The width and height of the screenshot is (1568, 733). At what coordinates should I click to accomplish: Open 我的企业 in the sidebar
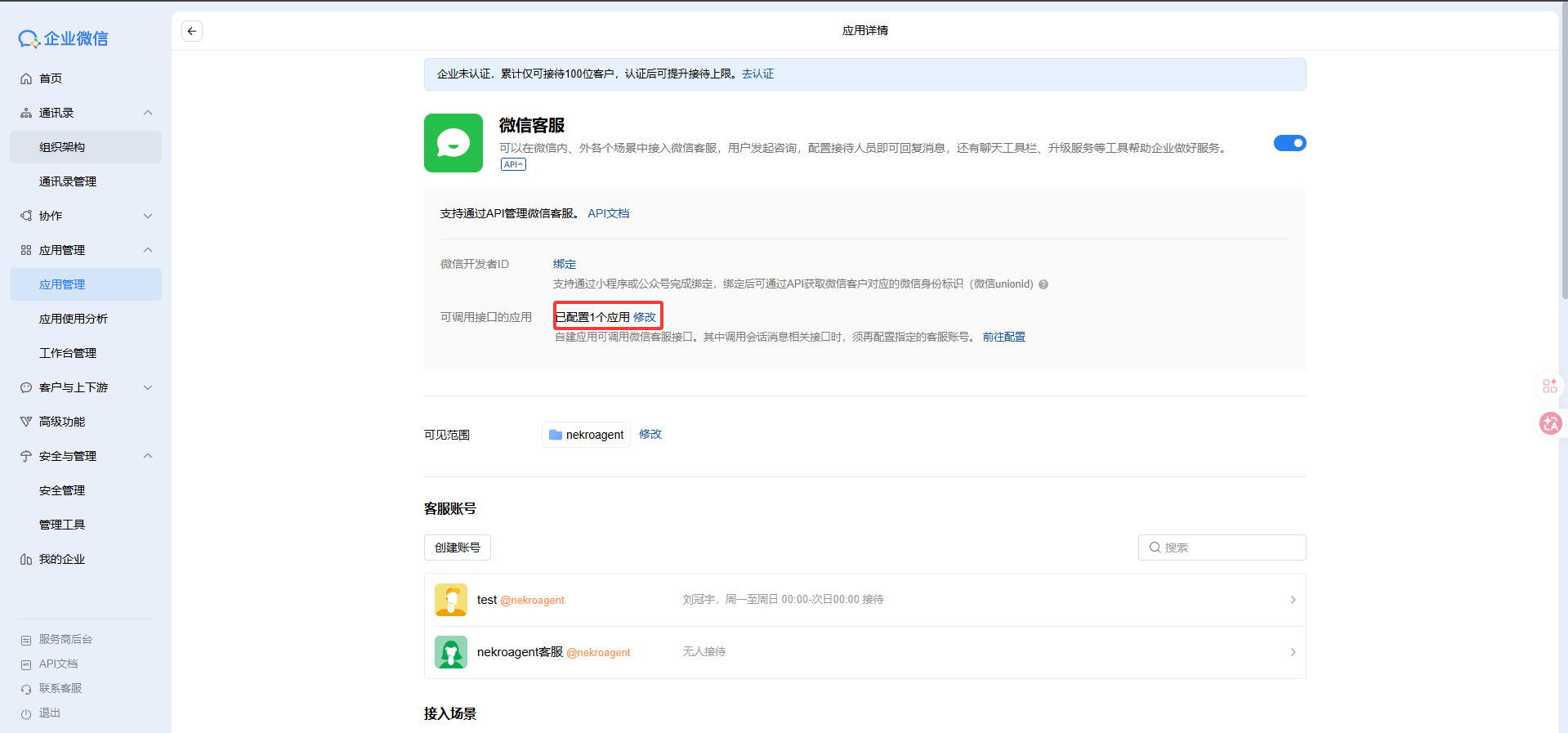(x=62, y=559)
